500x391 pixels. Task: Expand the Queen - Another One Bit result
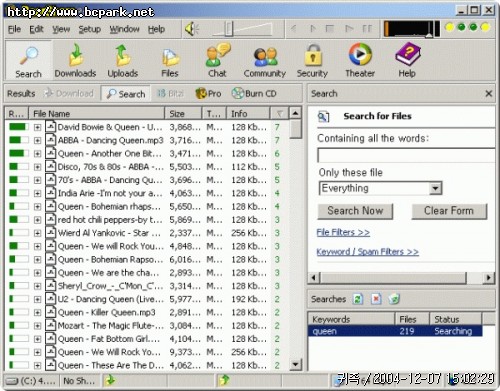point(37,154)
